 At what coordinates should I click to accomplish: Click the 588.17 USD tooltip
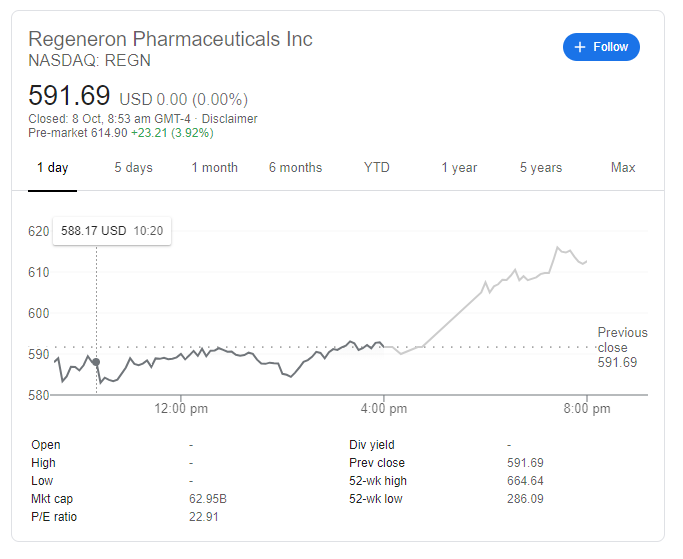coord(111,231)
